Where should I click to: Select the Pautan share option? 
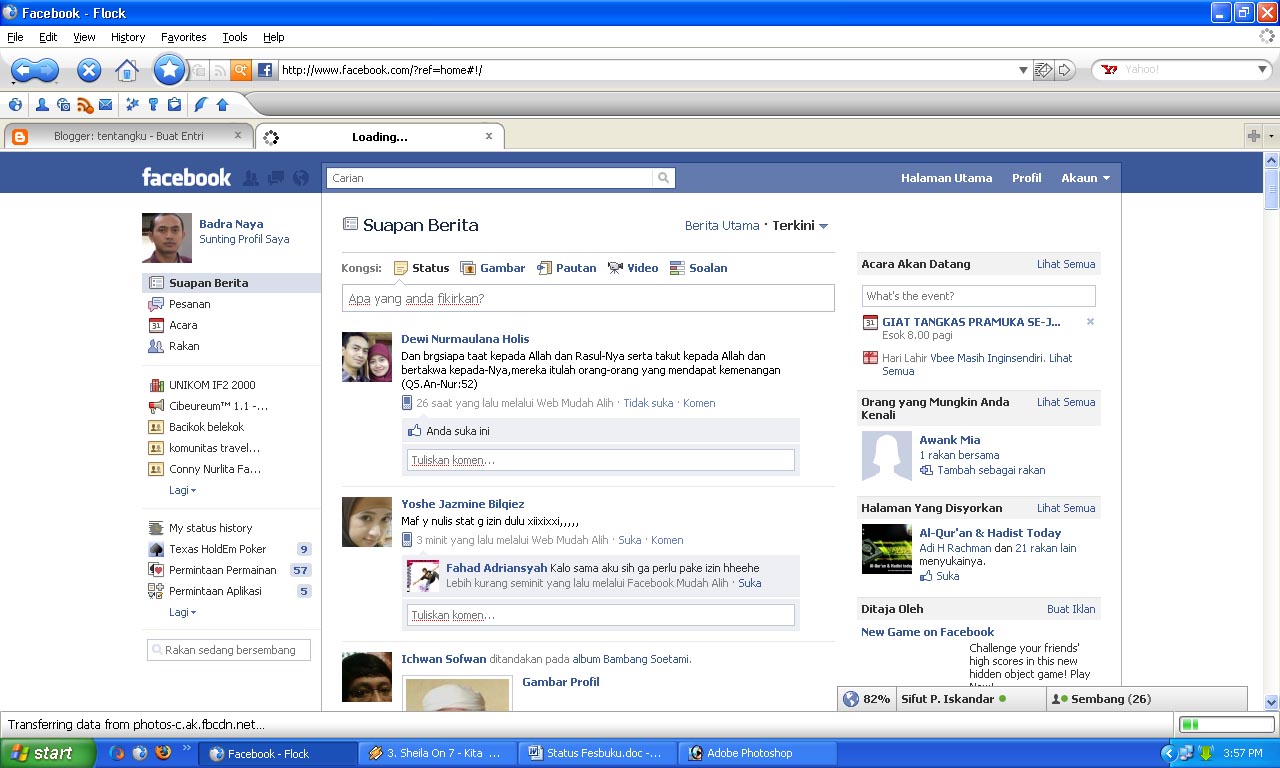[566, 268]
